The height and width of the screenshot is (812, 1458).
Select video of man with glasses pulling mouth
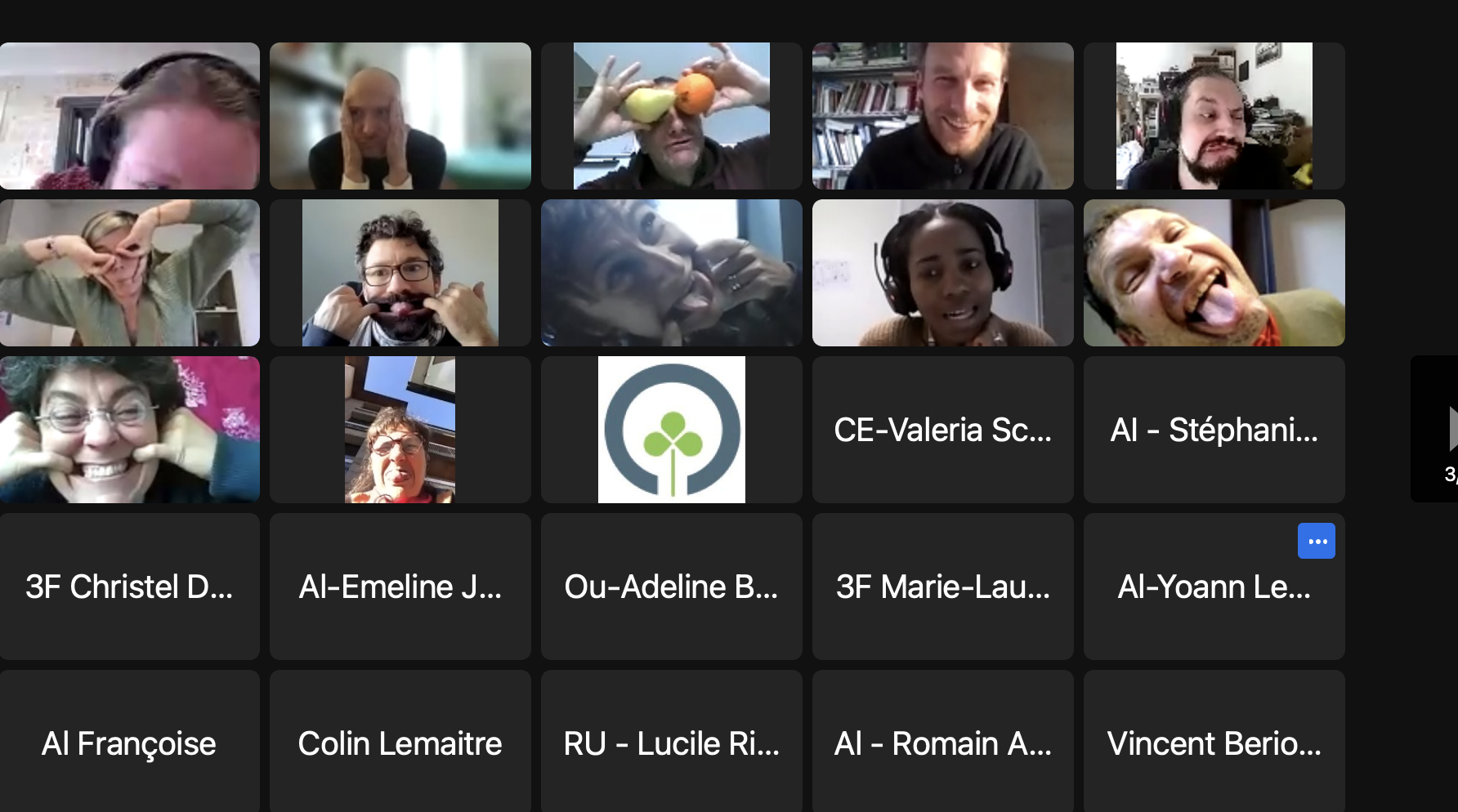click(400, 273)
